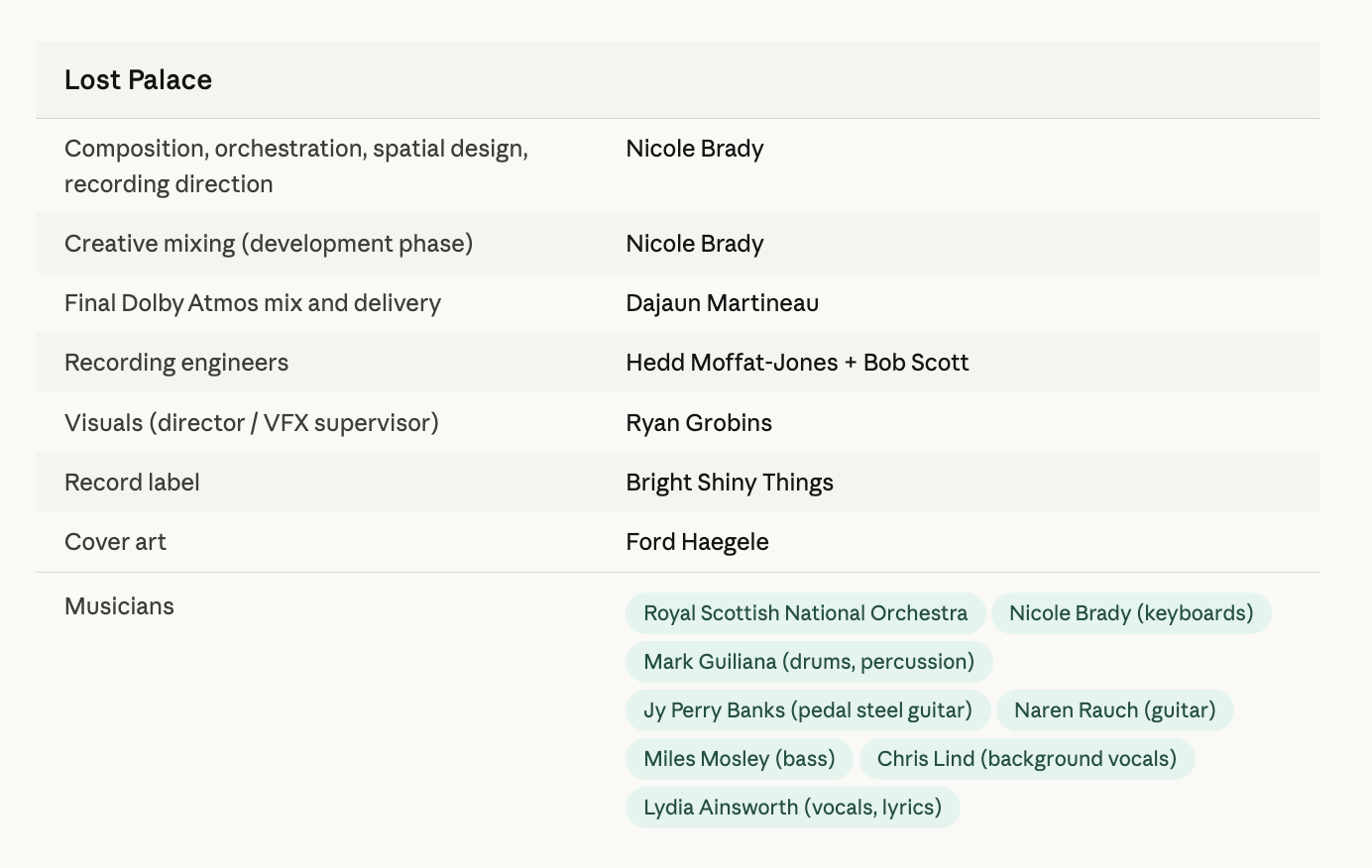The width and height of the screenshot is (1372, 868).
Task: Select the Lydia Ainsworth vocals, lyrics tag
Action: click(792, 808)
